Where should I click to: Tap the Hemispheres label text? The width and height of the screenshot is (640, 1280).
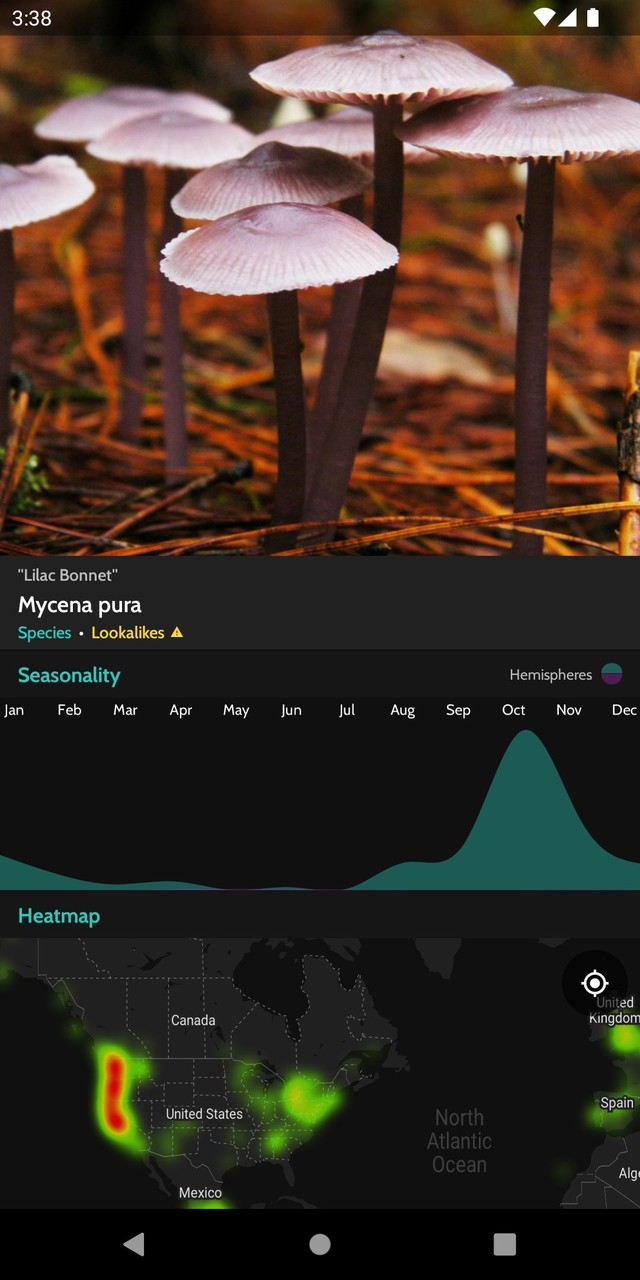tap(550, 675)
